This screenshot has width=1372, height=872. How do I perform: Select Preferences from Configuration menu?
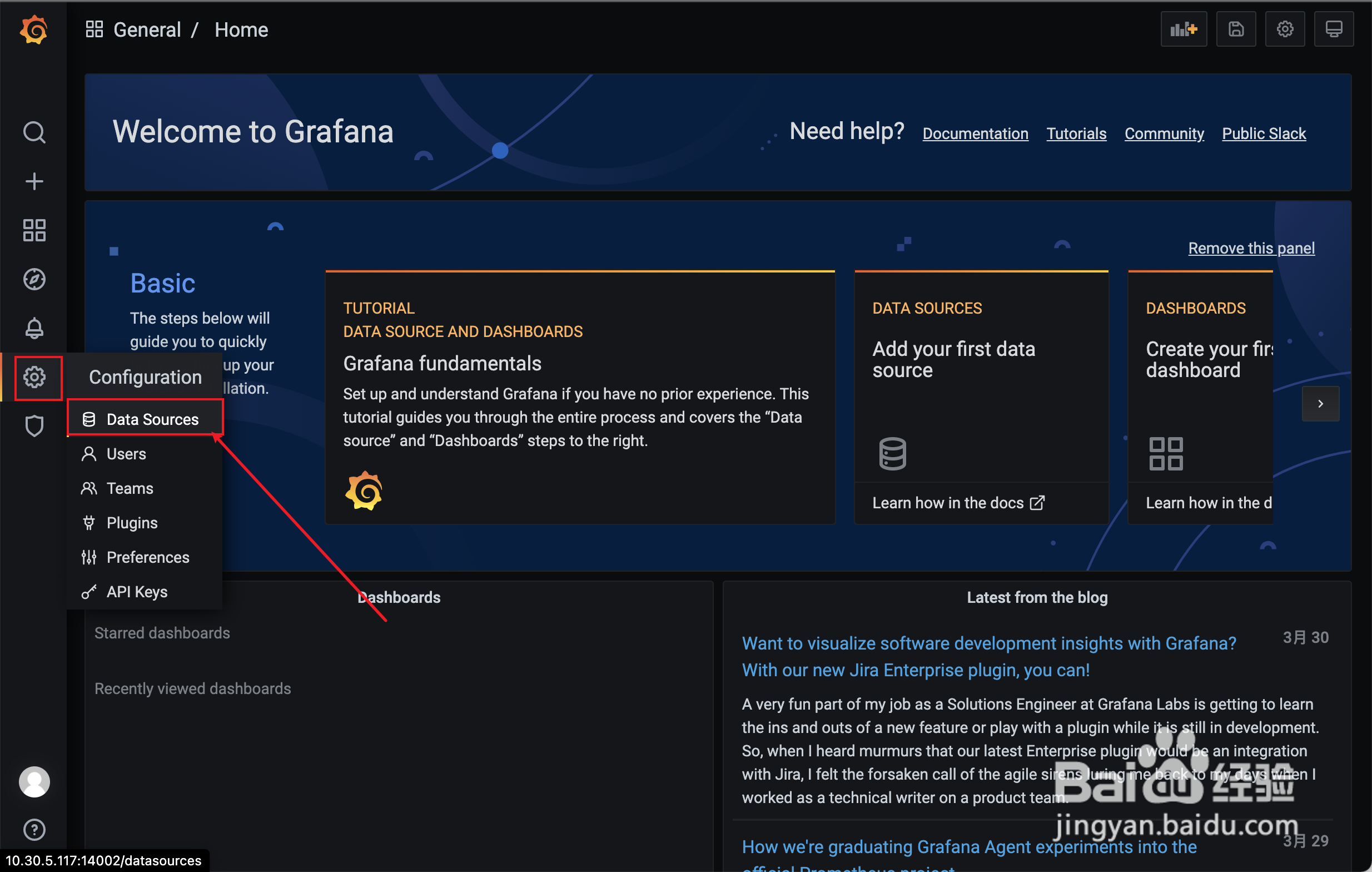click(x=145, y=557)
